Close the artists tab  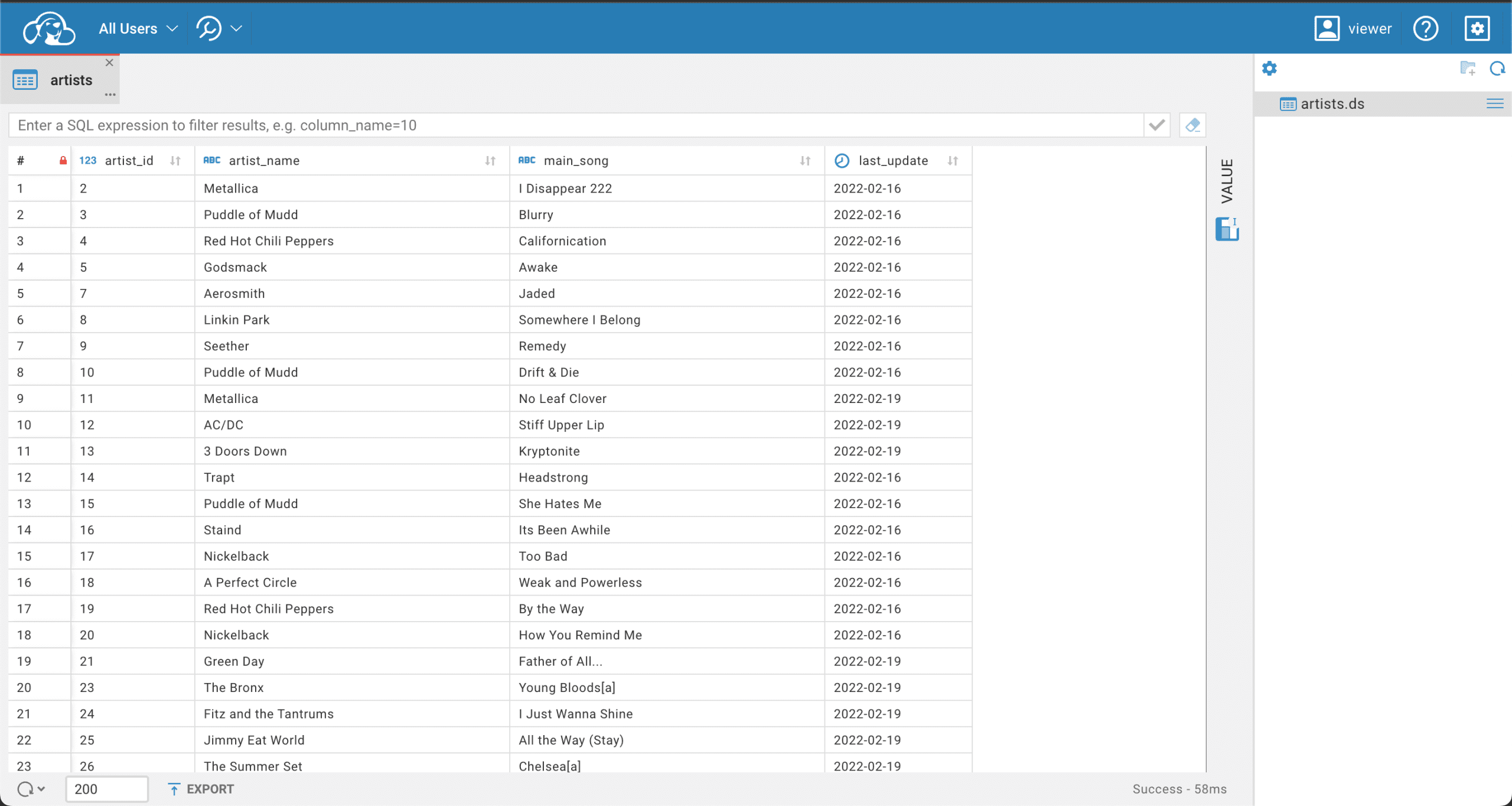(109, 63)
